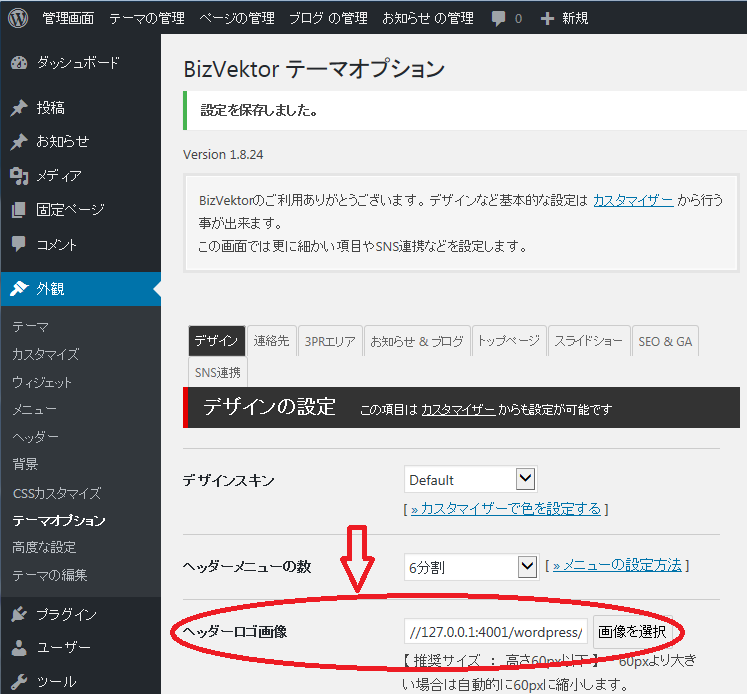Click the 画像を選択 button
This screenshot has height=694, width=747.
631,632
